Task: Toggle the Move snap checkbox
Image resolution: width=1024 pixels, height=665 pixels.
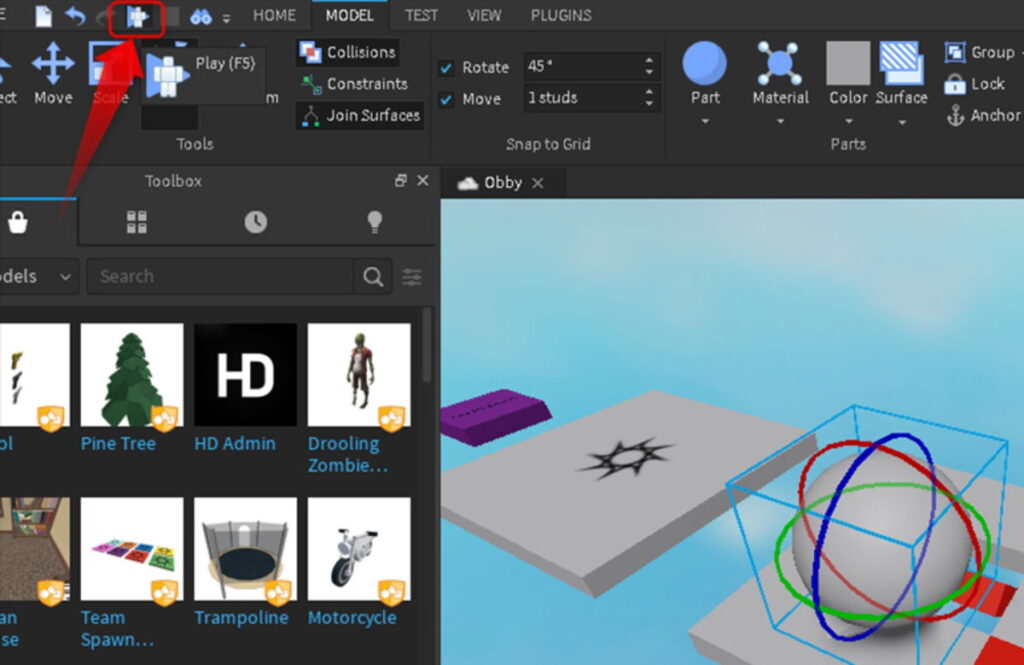Action: click(x=447, y=99)
